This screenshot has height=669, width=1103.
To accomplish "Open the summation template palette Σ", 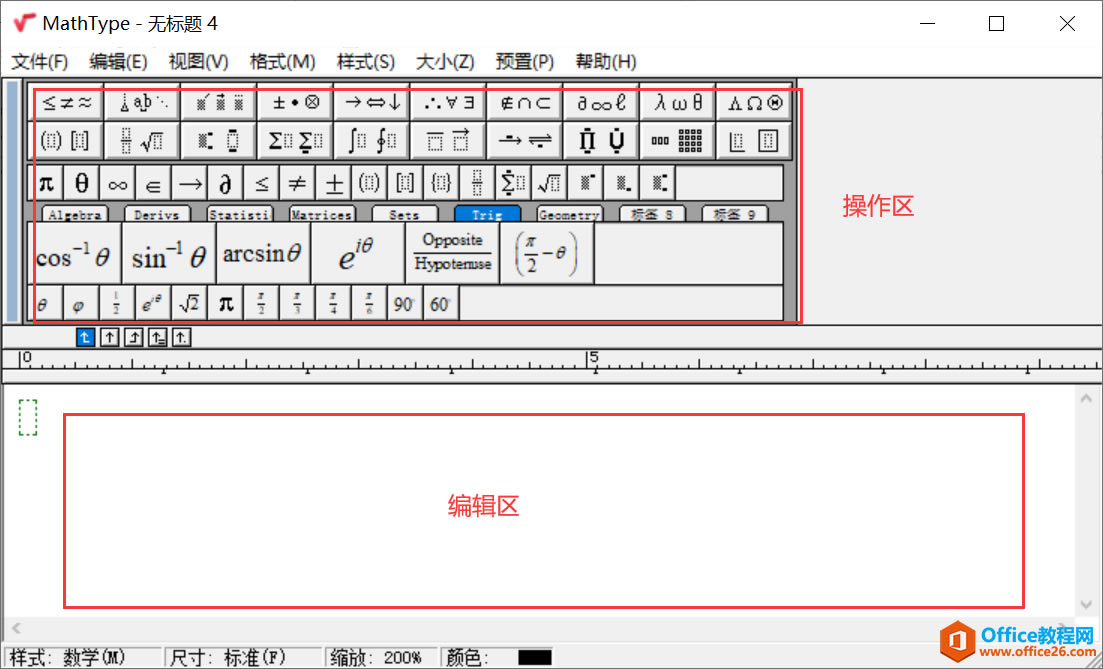I will tap(295, 141).
